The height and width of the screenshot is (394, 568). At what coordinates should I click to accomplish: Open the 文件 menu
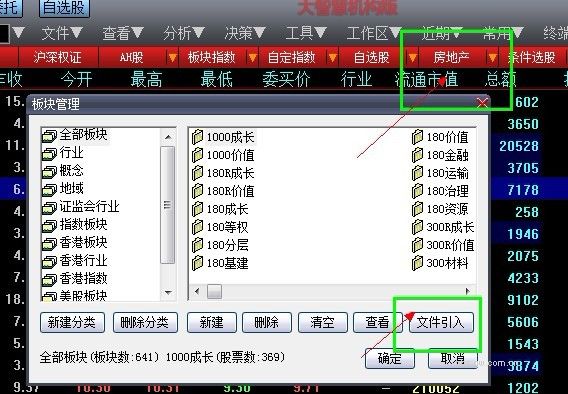pyautogui.click(x=62, y=34)
